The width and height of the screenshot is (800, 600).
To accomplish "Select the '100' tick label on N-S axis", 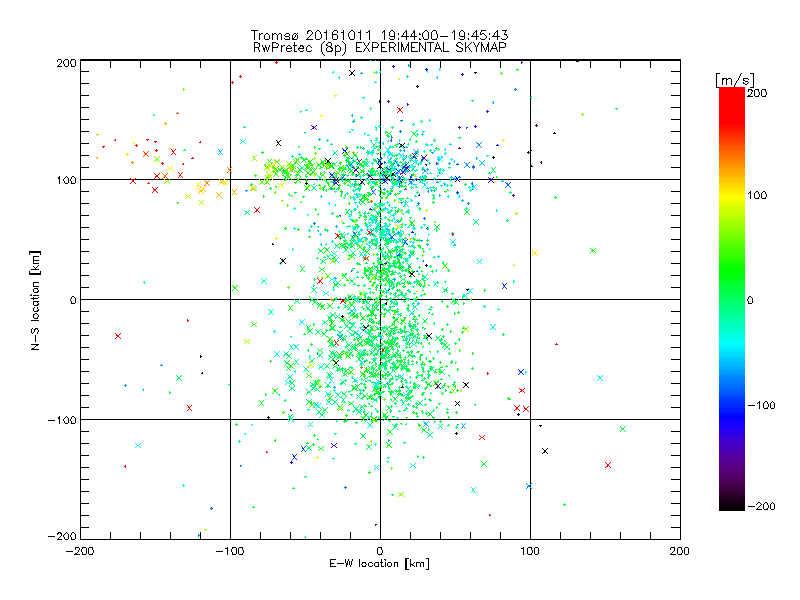I will tap(66, 180).
